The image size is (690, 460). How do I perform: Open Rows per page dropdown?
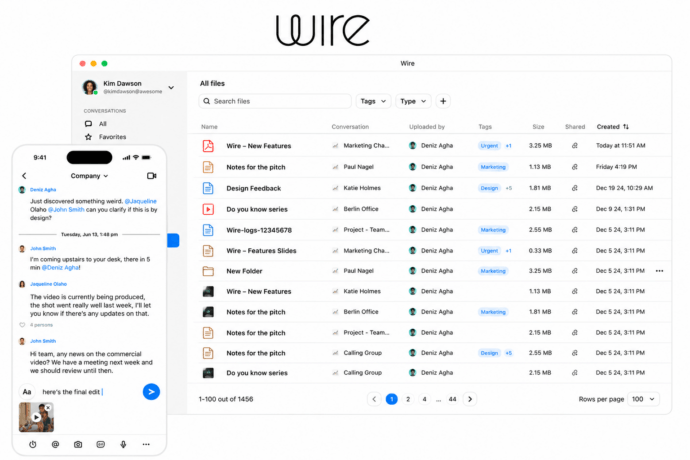[643, 399]
